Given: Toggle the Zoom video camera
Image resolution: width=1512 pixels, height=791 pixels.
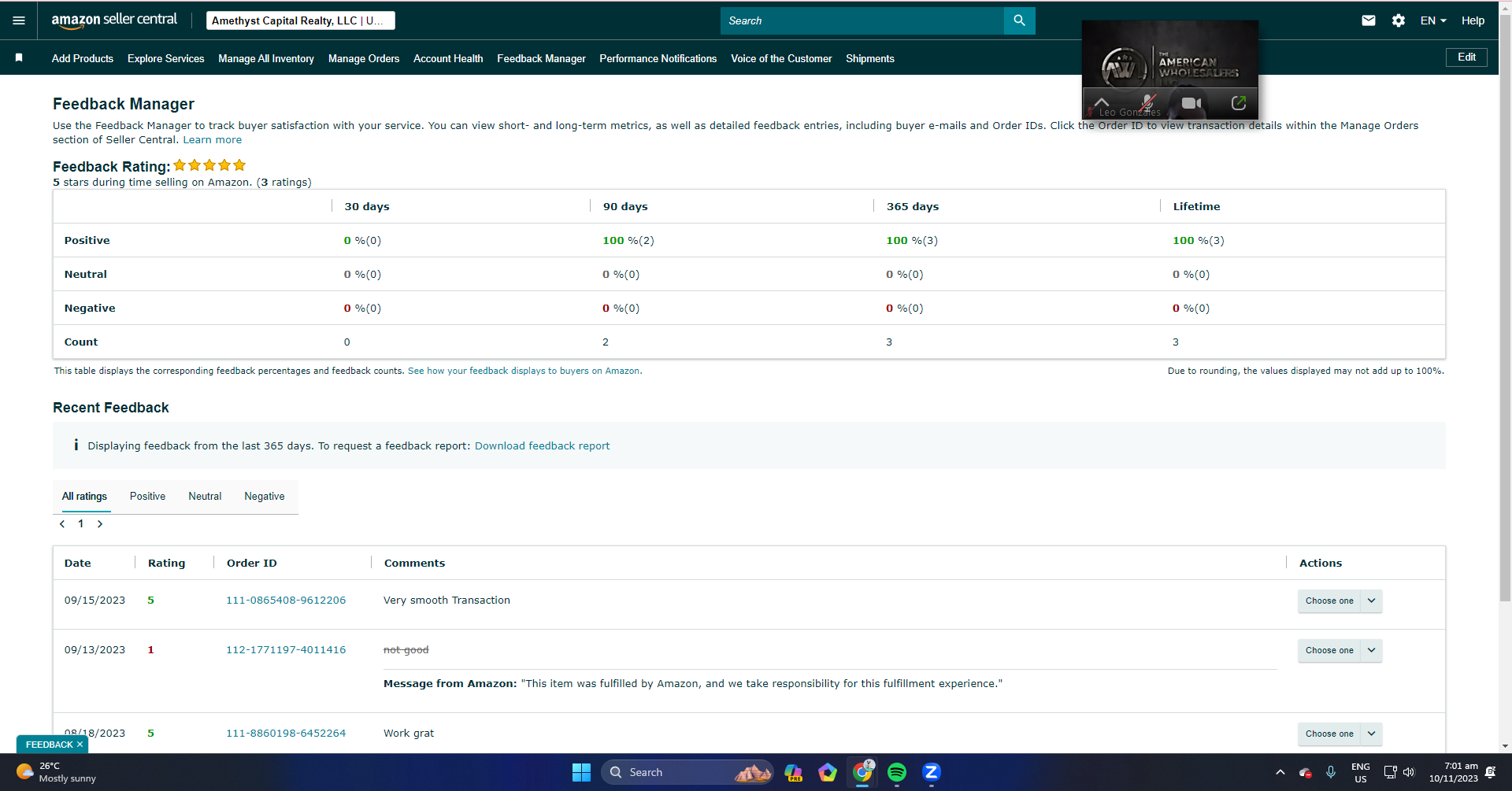Looking at the screenshot, I should click(x=1191, y=103).
